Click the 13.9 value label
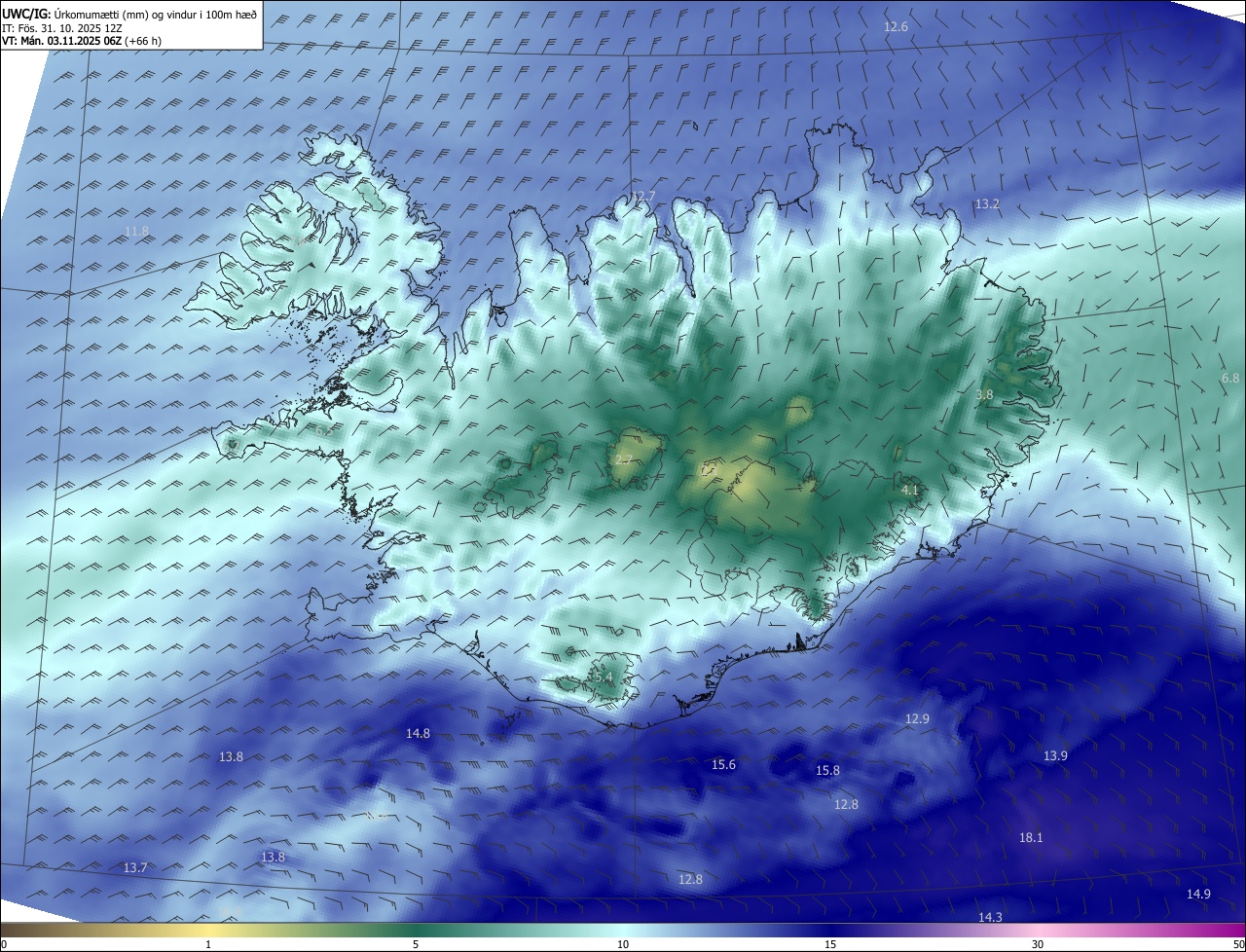The height and width of the screenshot is (952, 1246). [1055, 755]
